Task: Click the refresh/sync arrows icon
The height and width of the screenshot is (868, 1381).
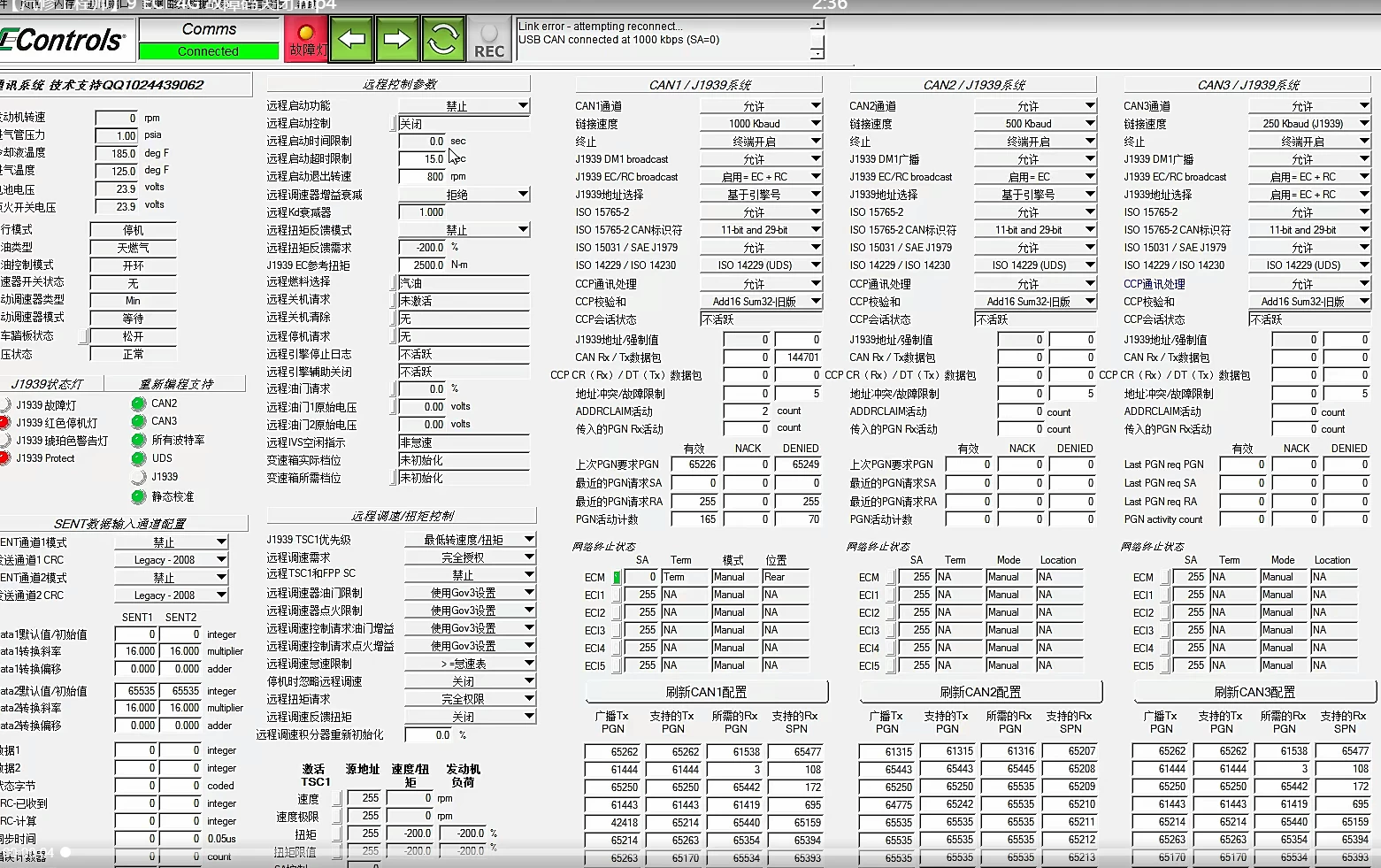Action: (443, 38)
